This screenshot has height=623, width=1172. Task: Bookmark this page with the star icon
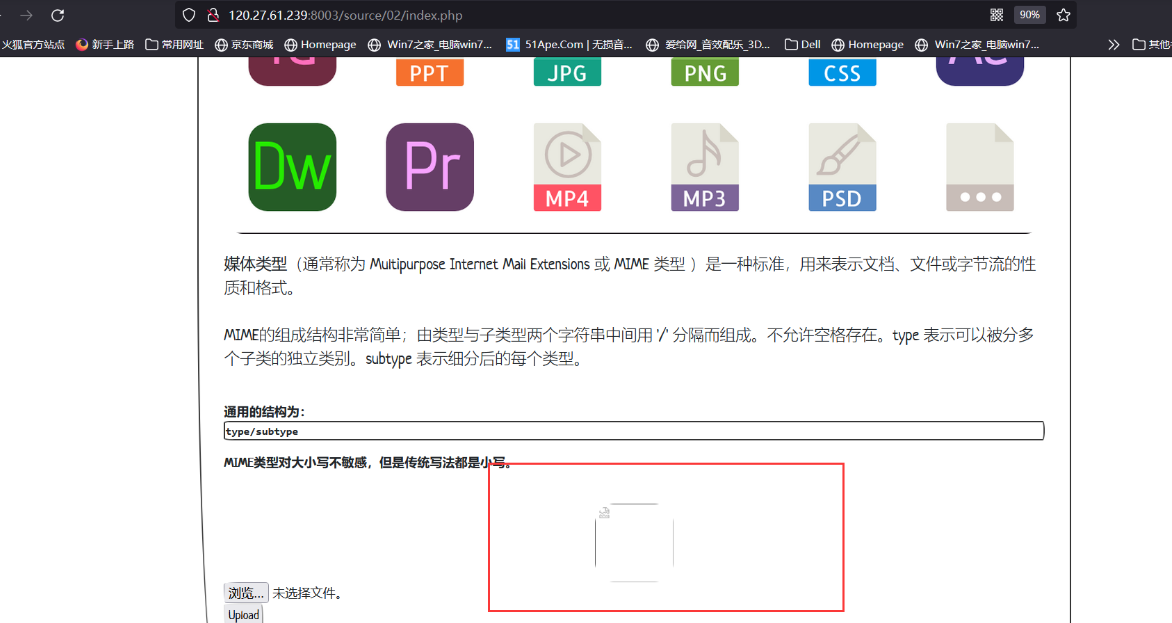(x=1064, y=15)
